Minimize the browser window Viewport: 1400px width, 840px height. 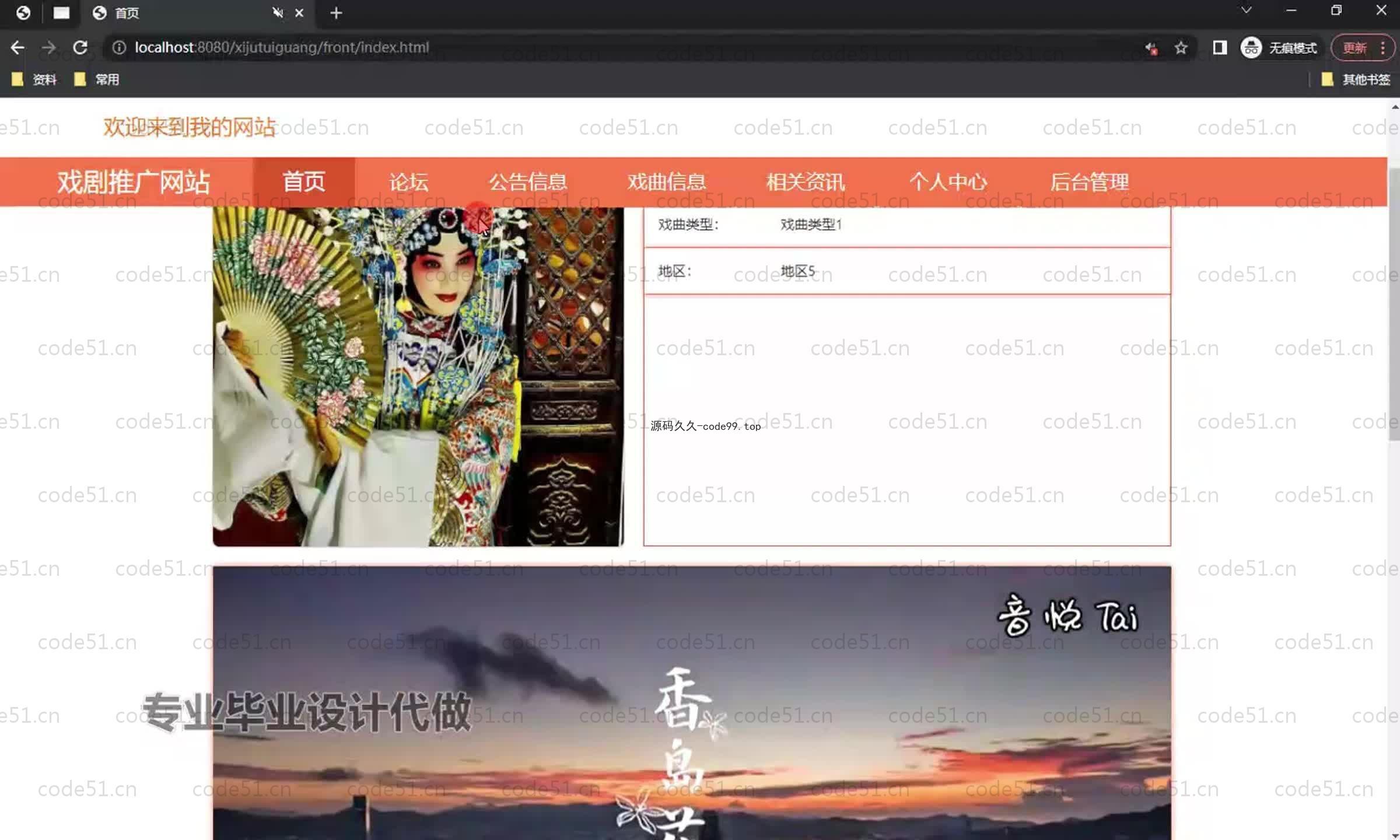pyautogui.click(x=1291, y=10)
